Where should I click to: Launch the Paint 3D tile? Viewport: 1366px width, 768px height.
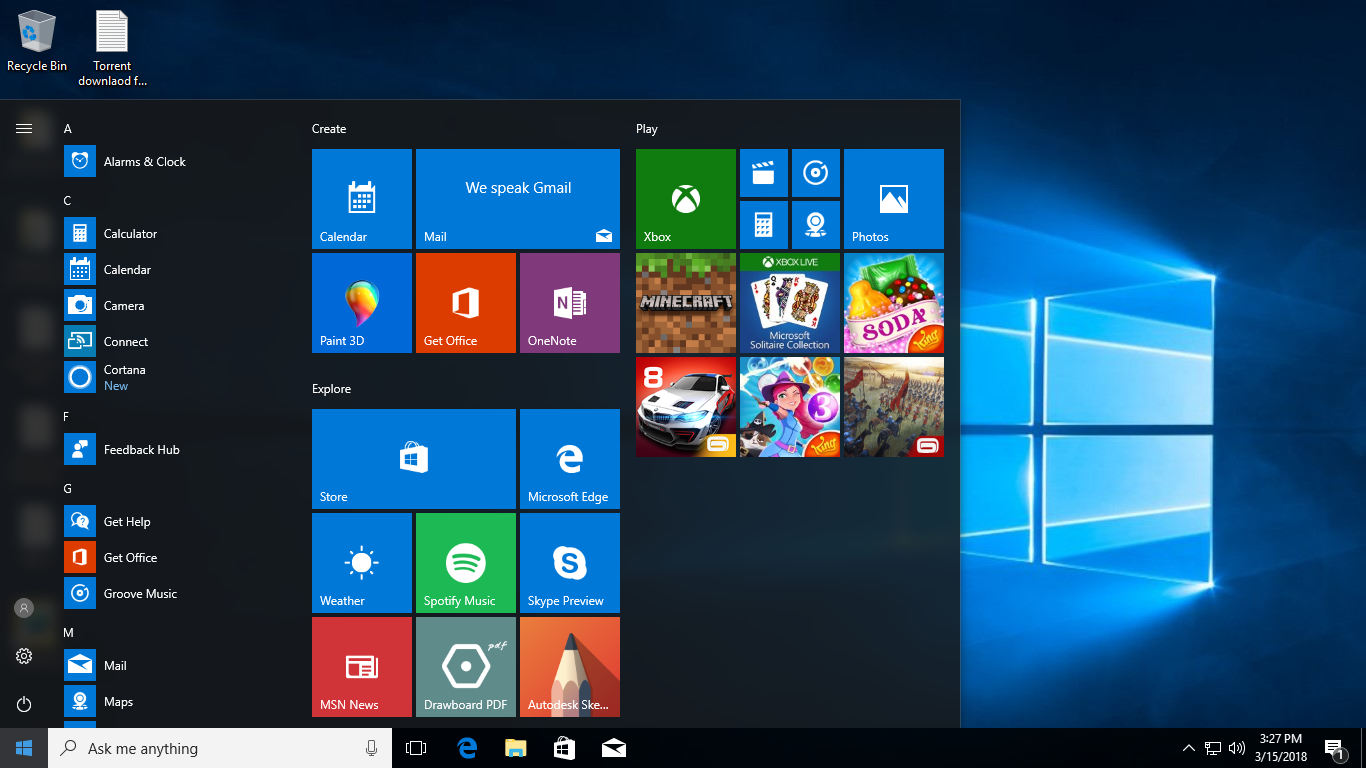[x=362, y=303]
